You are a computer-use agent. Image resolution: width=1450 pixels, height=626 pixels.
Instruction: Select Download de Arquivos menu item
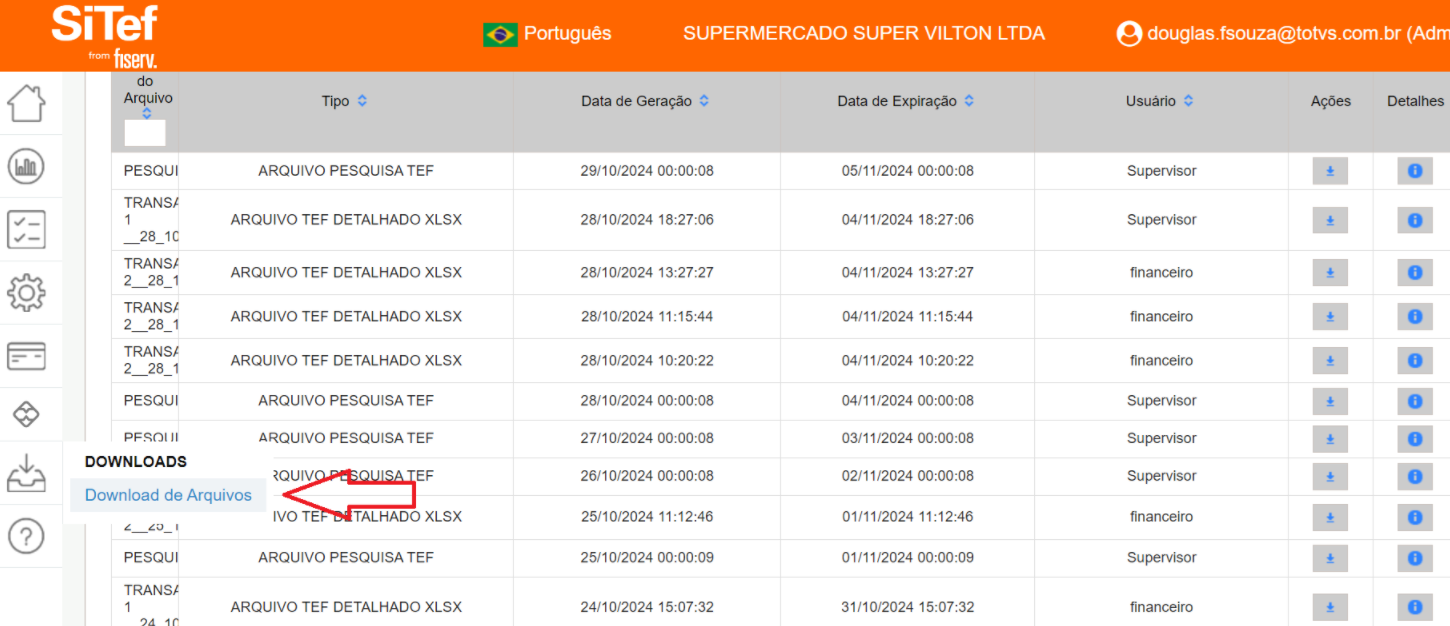pyautogui.click(x=168, y=495)
